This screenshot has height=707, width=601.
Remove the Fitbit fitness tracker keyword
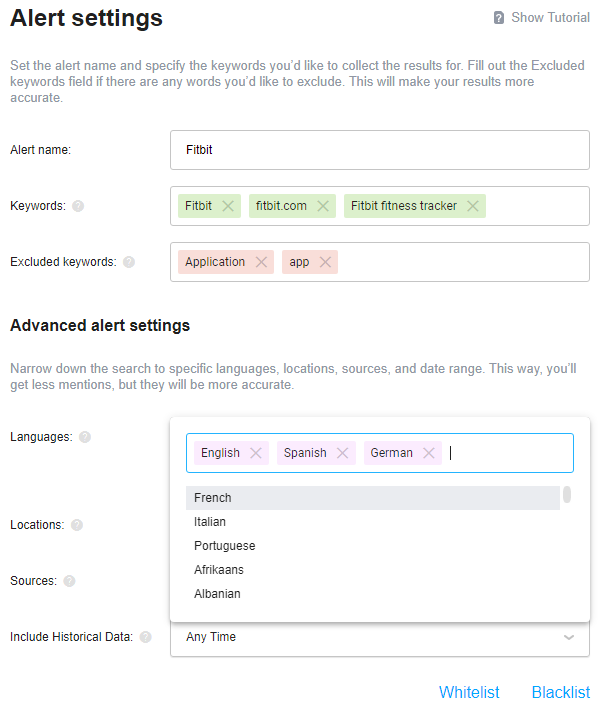473,206
